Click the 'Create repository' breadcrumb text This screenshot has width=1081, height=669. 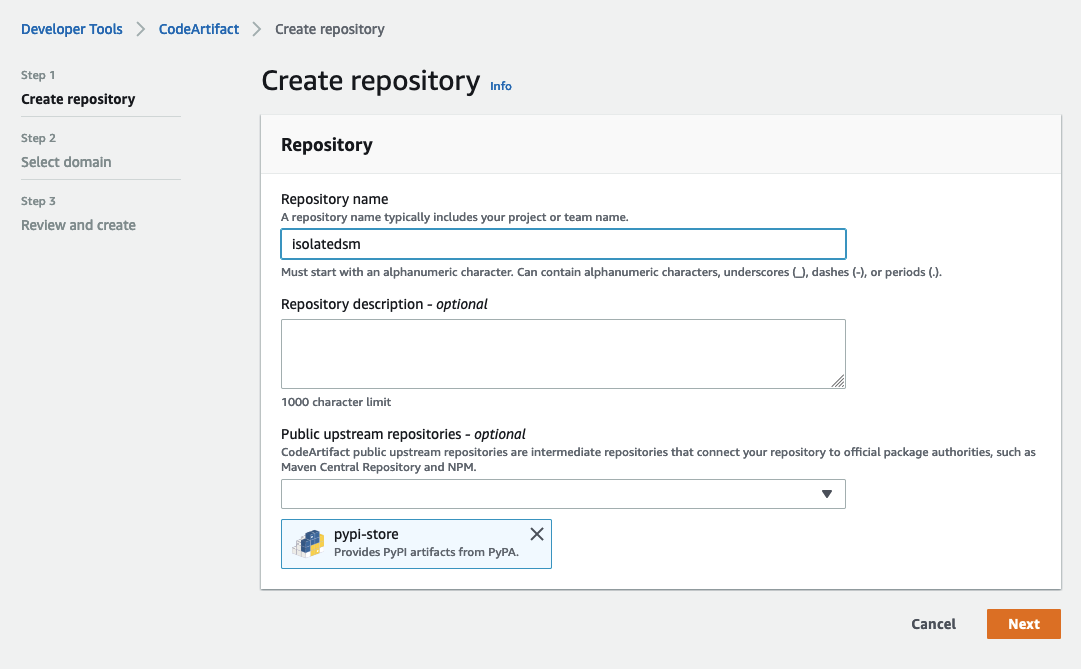[330, 29]
